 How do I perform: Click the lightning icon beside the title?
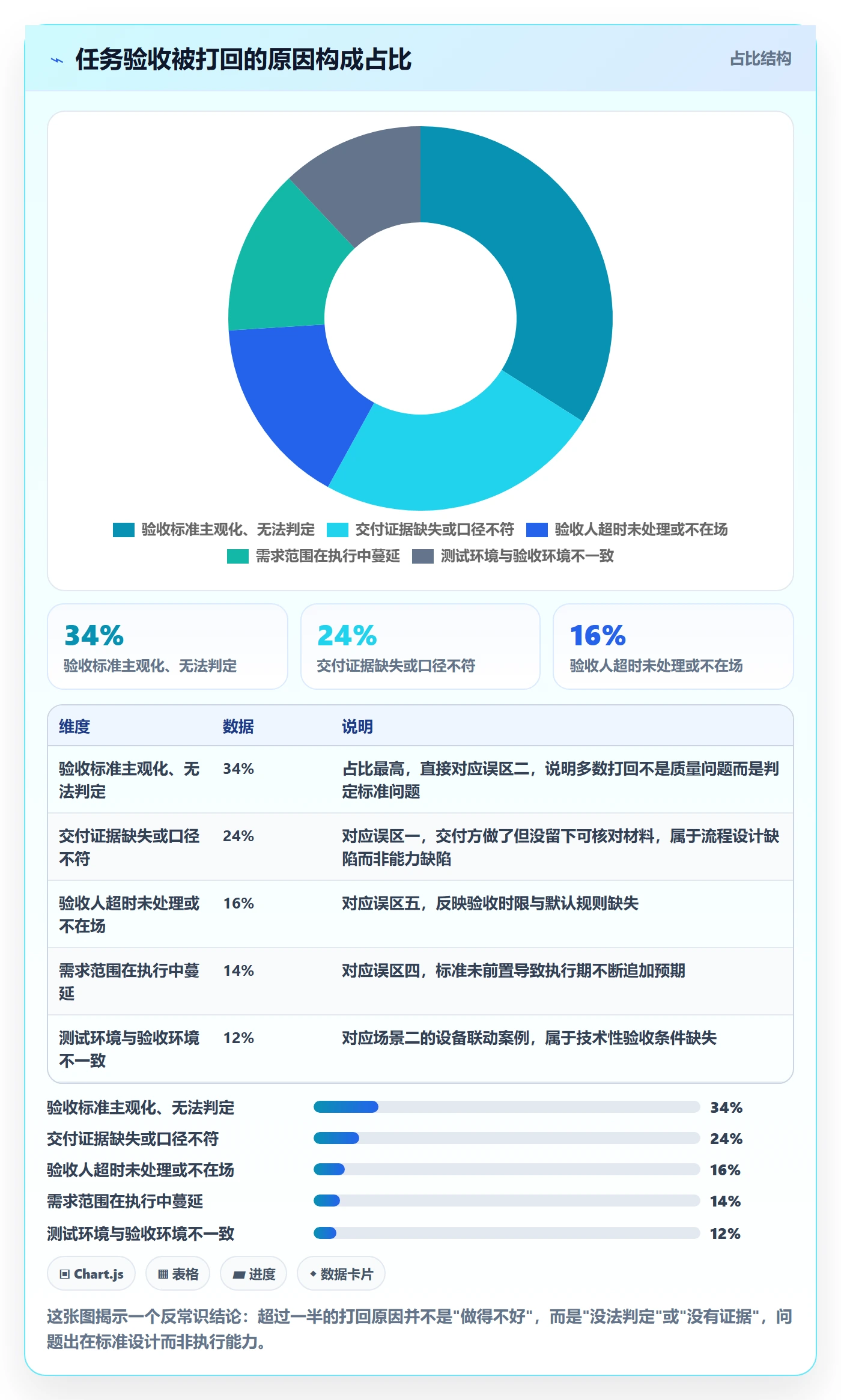click(x=57, y=60)
